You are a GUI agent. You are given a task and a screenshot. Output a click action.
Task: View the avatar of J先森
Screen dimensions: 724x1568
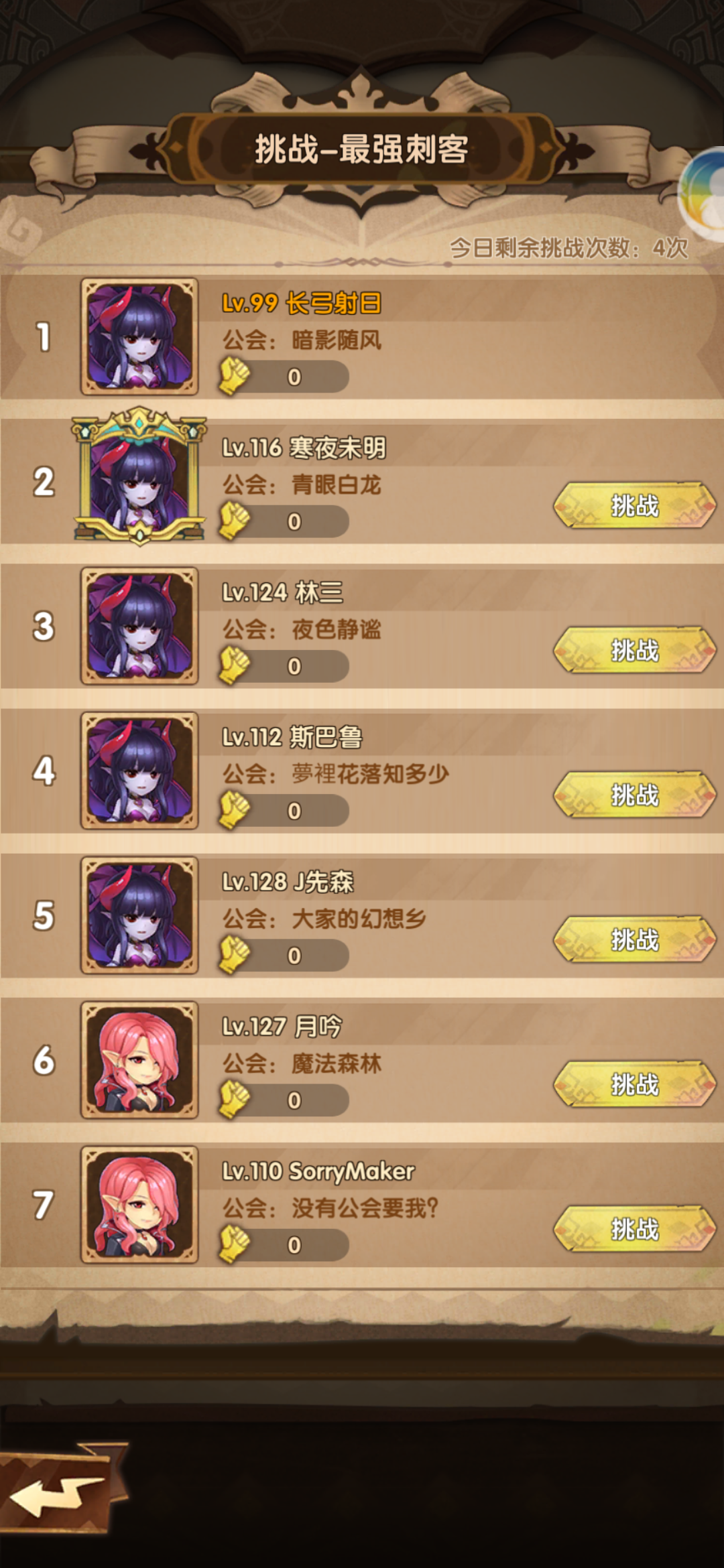pos(139,915)
